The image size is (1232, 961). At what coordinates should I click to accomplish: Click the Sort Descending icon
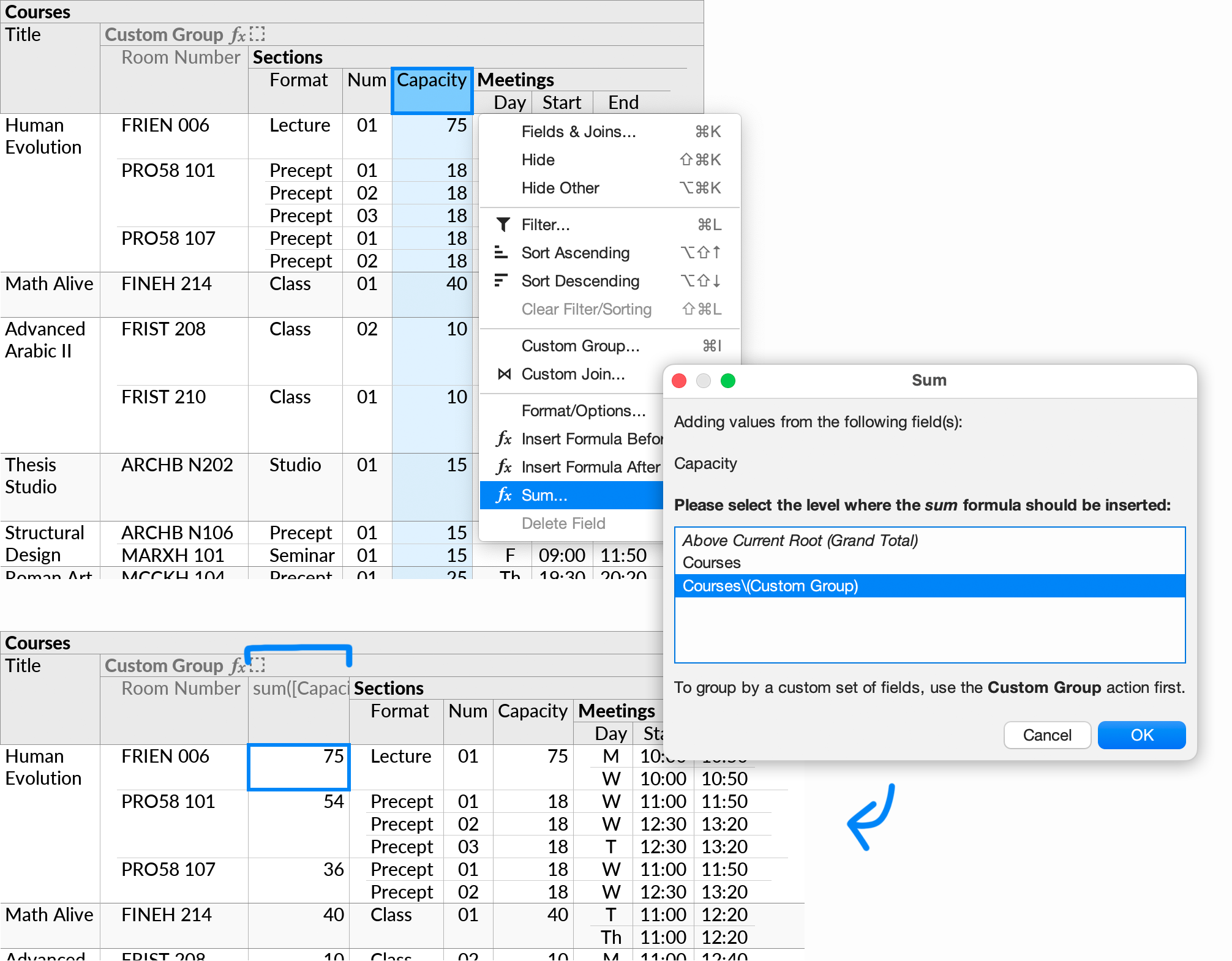tap(501, 280)
